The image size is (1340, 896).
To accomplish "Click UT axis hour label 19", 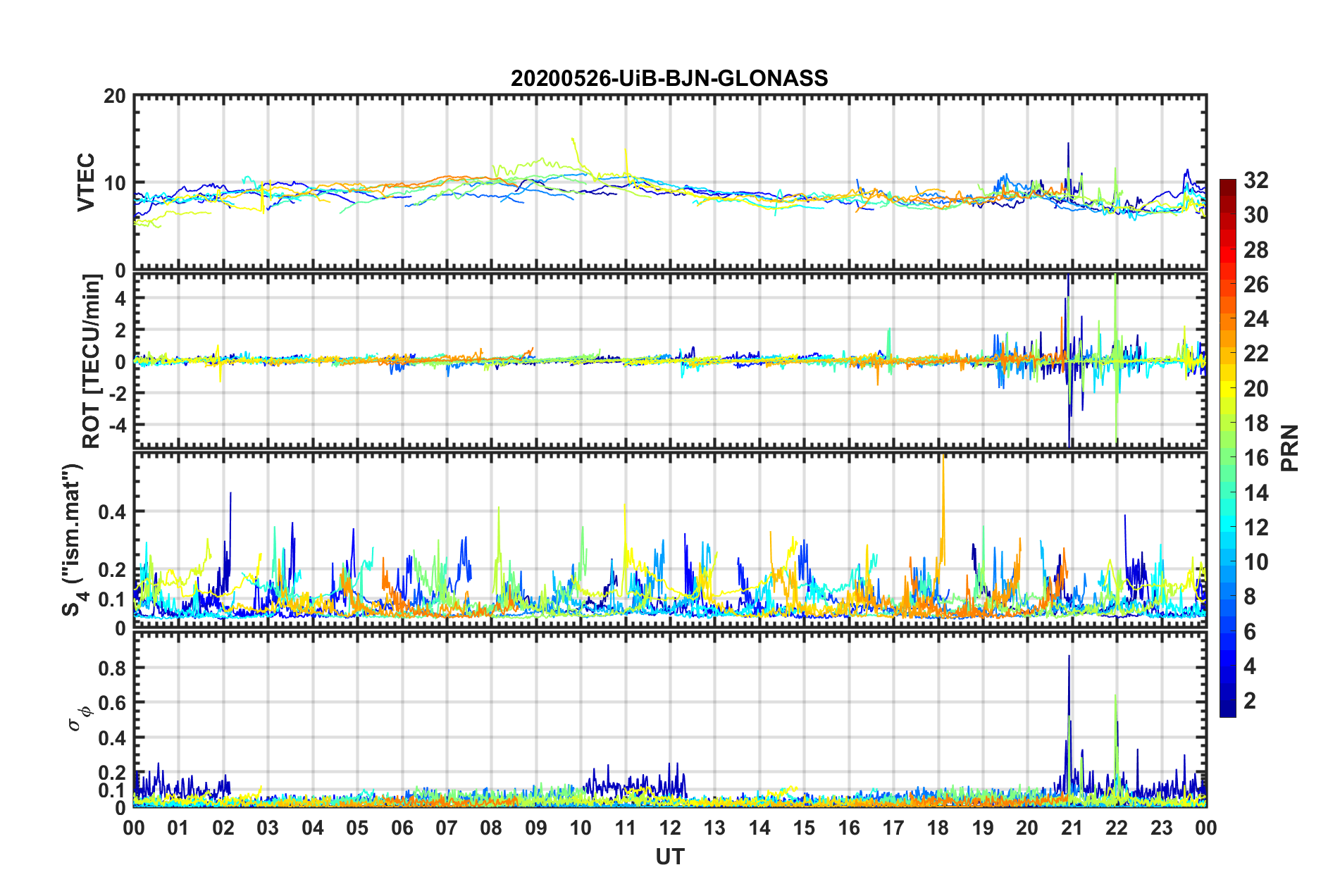I will click(983, 828).
